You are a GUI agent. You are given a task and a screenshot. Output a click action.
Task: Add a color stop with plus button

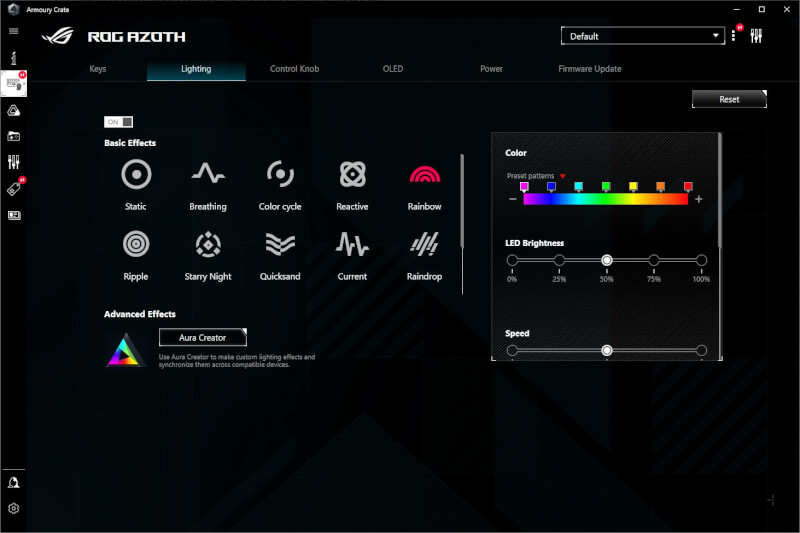pos(699,199)
